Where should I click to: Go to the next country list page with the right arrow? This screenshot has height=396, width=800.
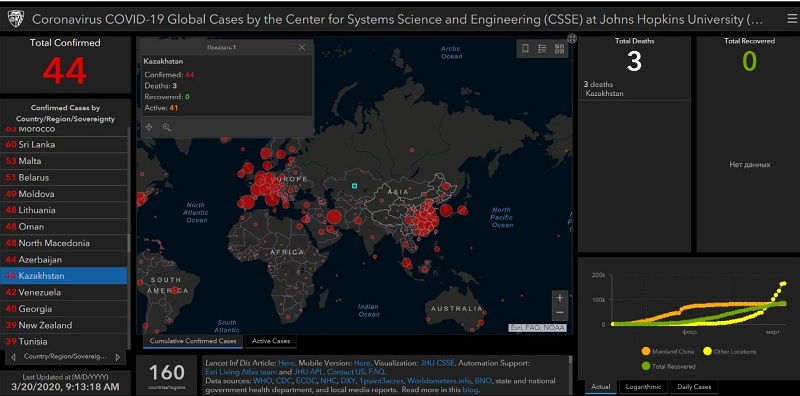(x=118, y=357)
